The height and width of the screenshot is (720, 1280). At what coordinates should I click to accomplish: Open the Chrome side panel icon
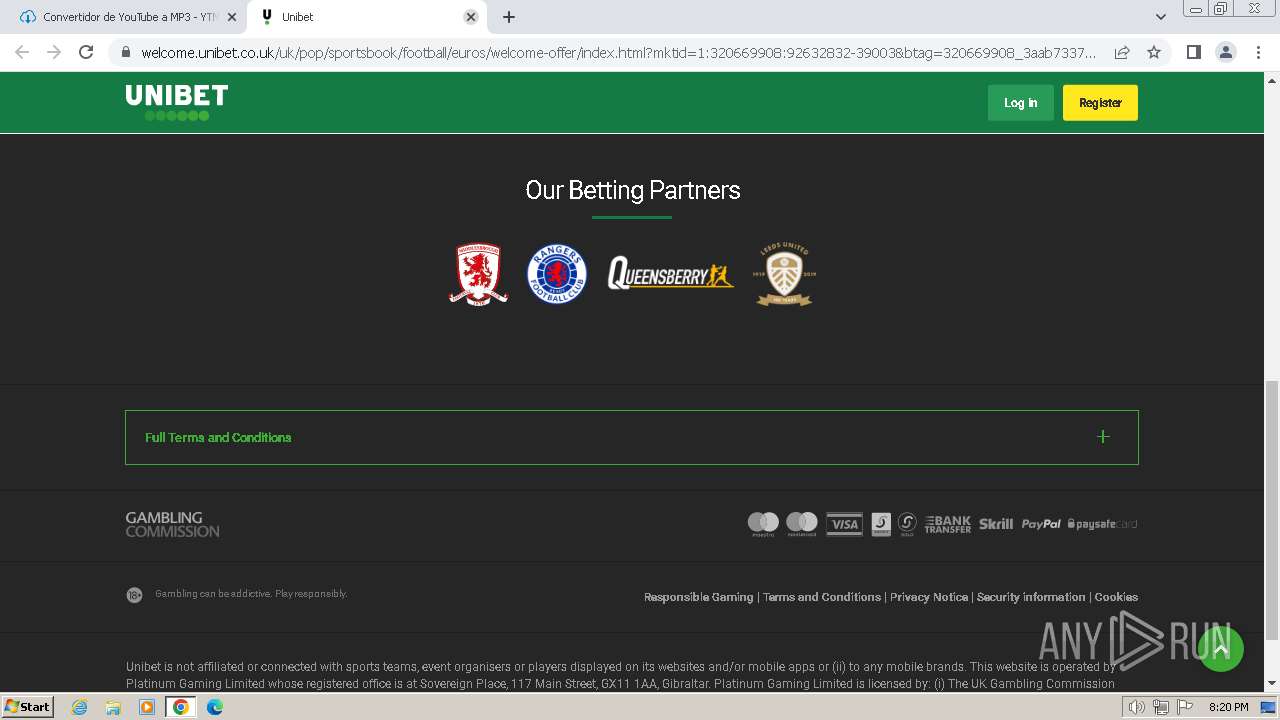(1193, 52)
